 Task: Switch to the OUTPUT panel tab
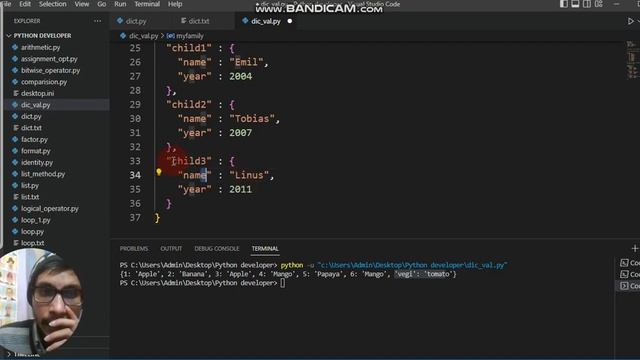[x=171, y=249]
